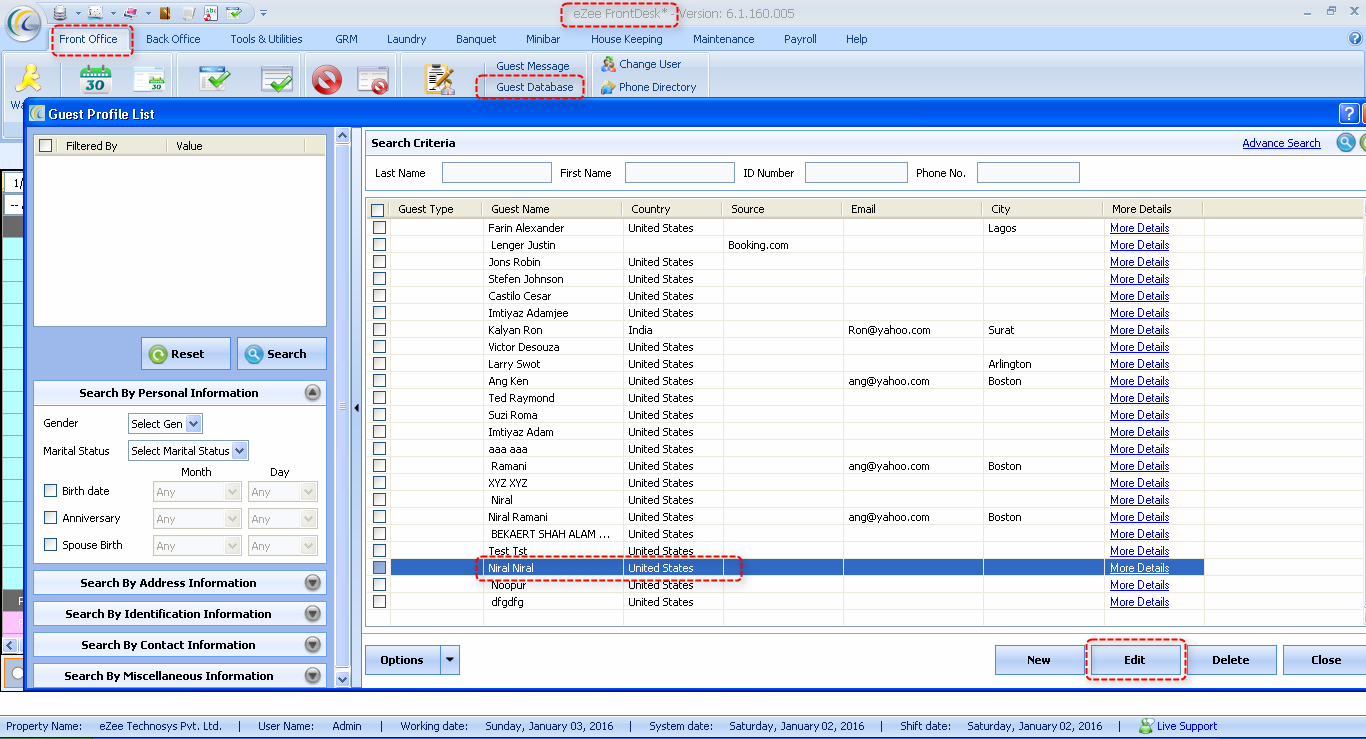1366x739 pixels.
Task: Click the window with green checkmark ribbon icon
Action: point(277,80)
